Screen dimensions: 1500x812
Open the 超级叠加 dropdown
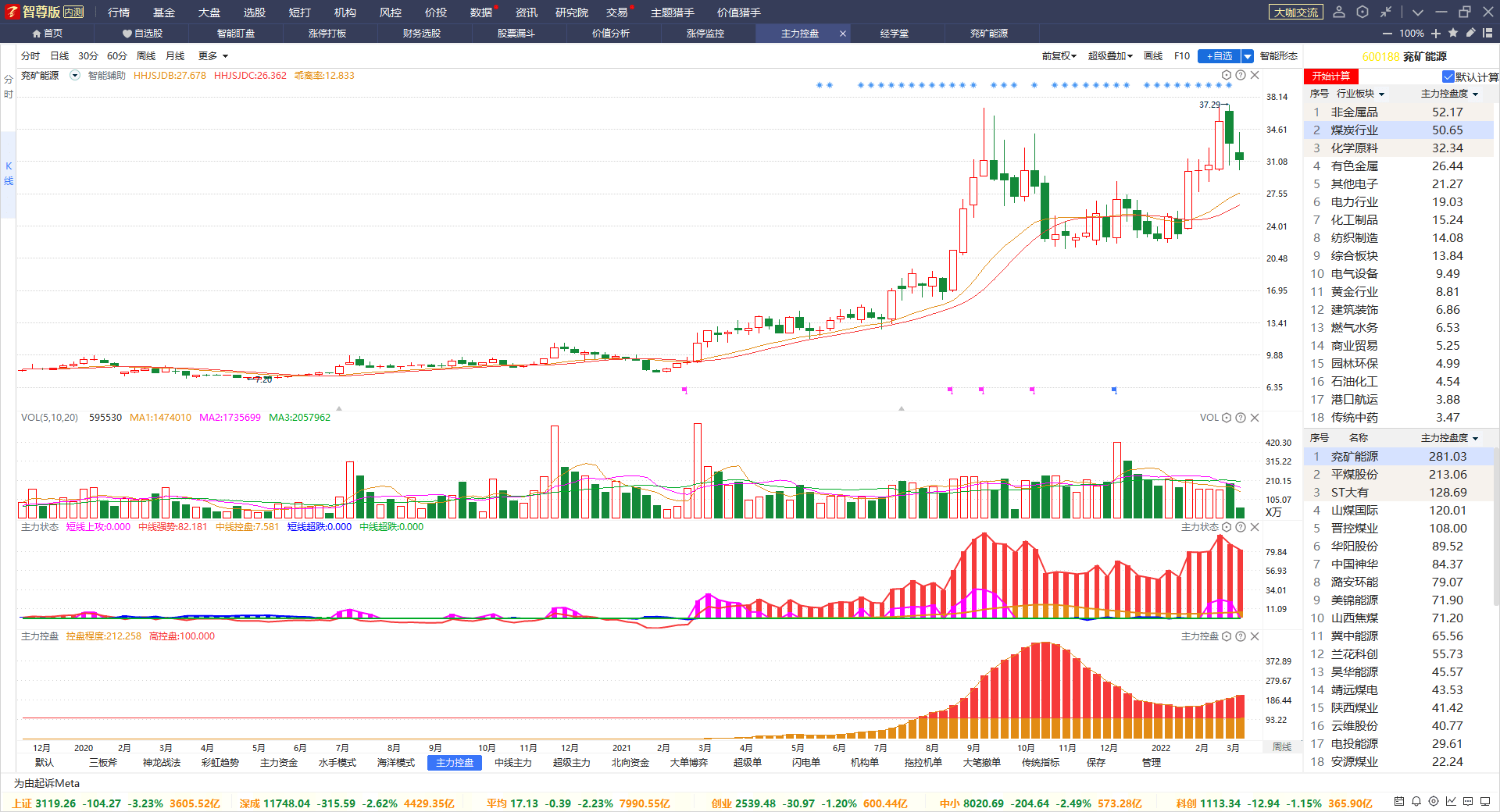tap(1110, 56)
